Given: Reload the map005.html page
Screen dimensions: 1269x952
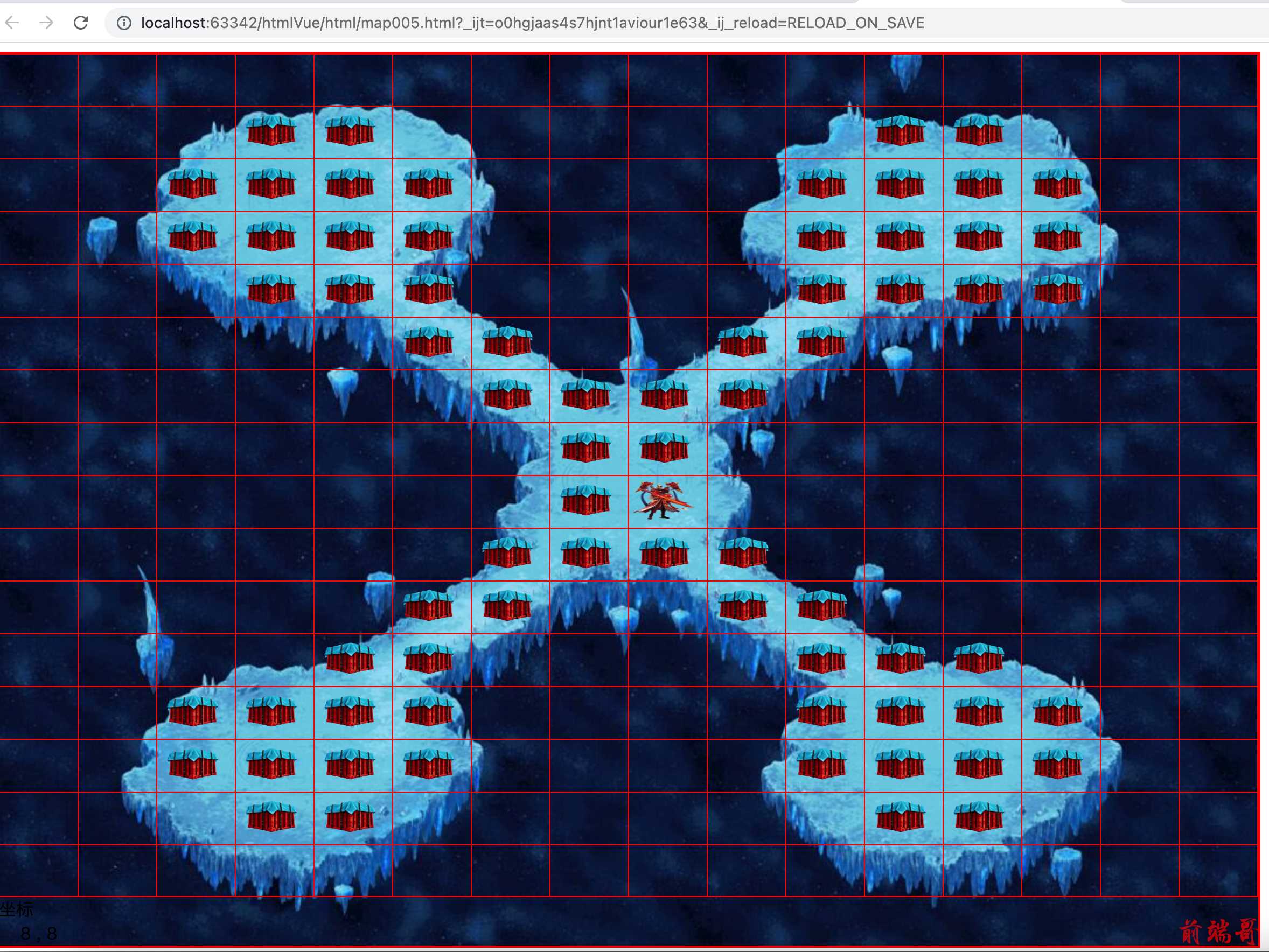Looking at the screenshot, I should point(81,23).
